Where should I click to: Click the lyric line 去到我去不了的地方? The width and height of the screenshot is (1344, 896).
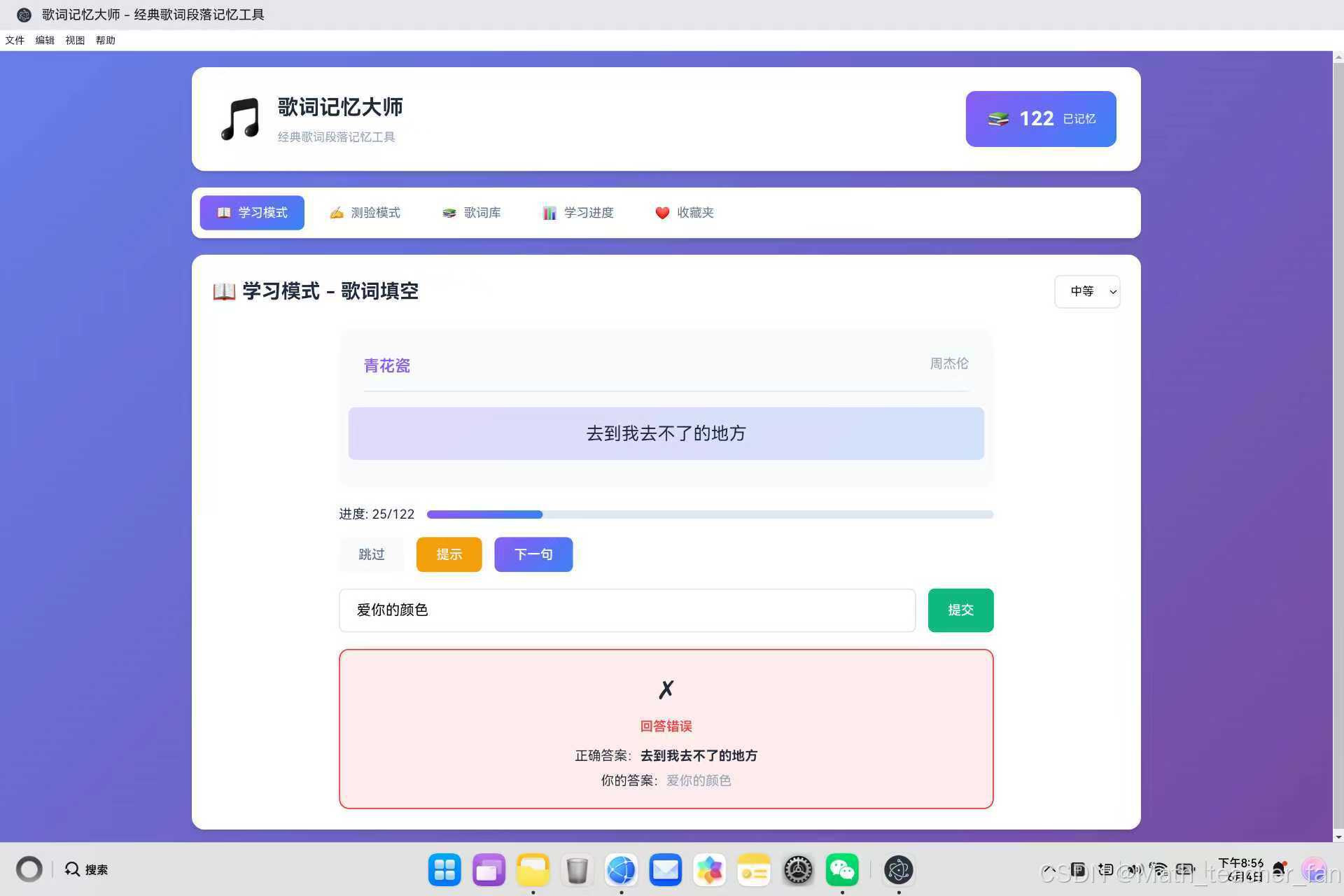click(666, 433)
